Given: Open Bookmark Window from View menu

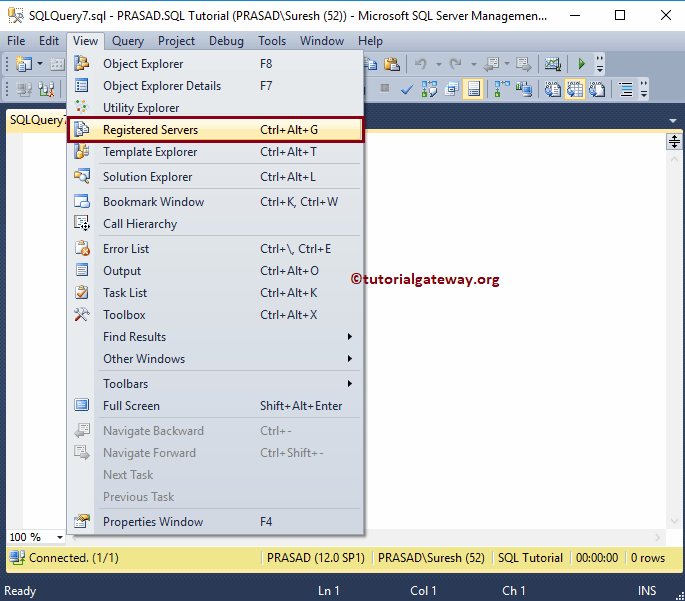Looking at the screenshot, I should click(216, 201).
